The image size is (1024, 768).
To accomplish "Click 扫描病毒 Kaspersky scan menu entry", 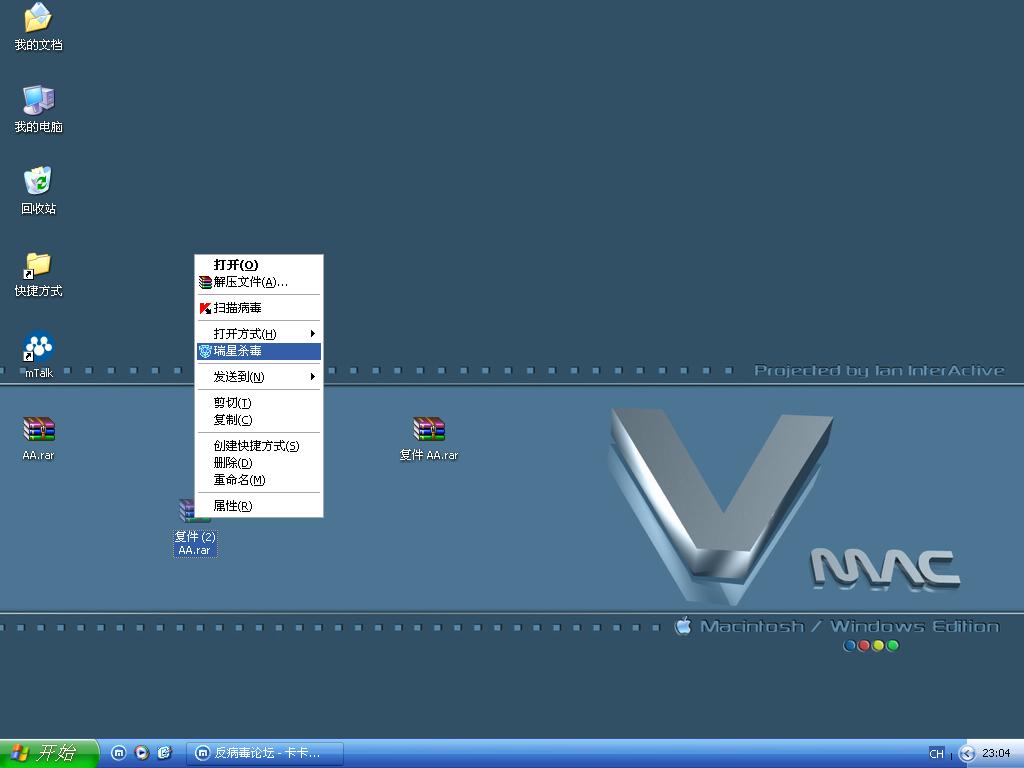I will coord(259,308).
